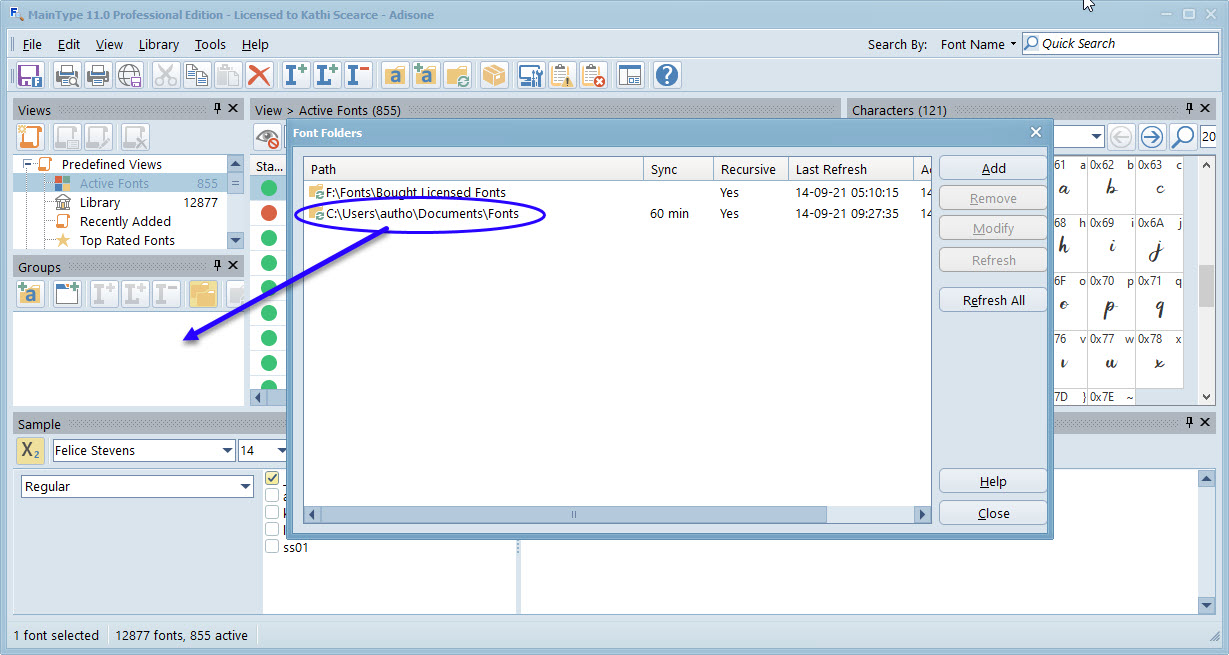The image size is (1229, 655).
Task: Click the magnifier zoom icon in Characters panel
Action: pos(1182,137)
